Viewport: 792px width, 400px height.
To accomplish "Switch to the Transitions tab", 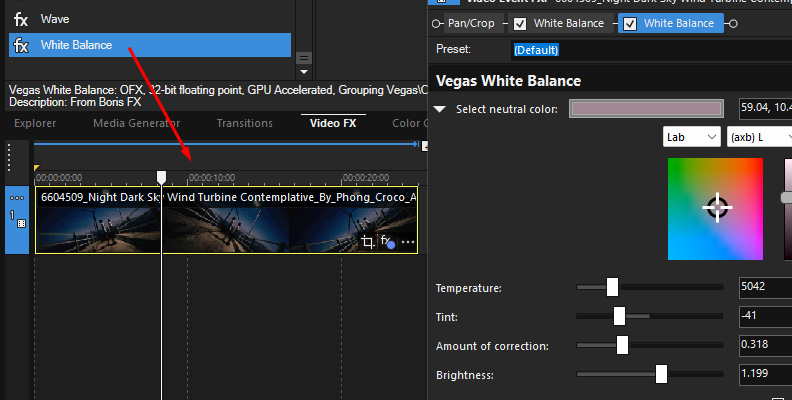I will pos(244,123).
